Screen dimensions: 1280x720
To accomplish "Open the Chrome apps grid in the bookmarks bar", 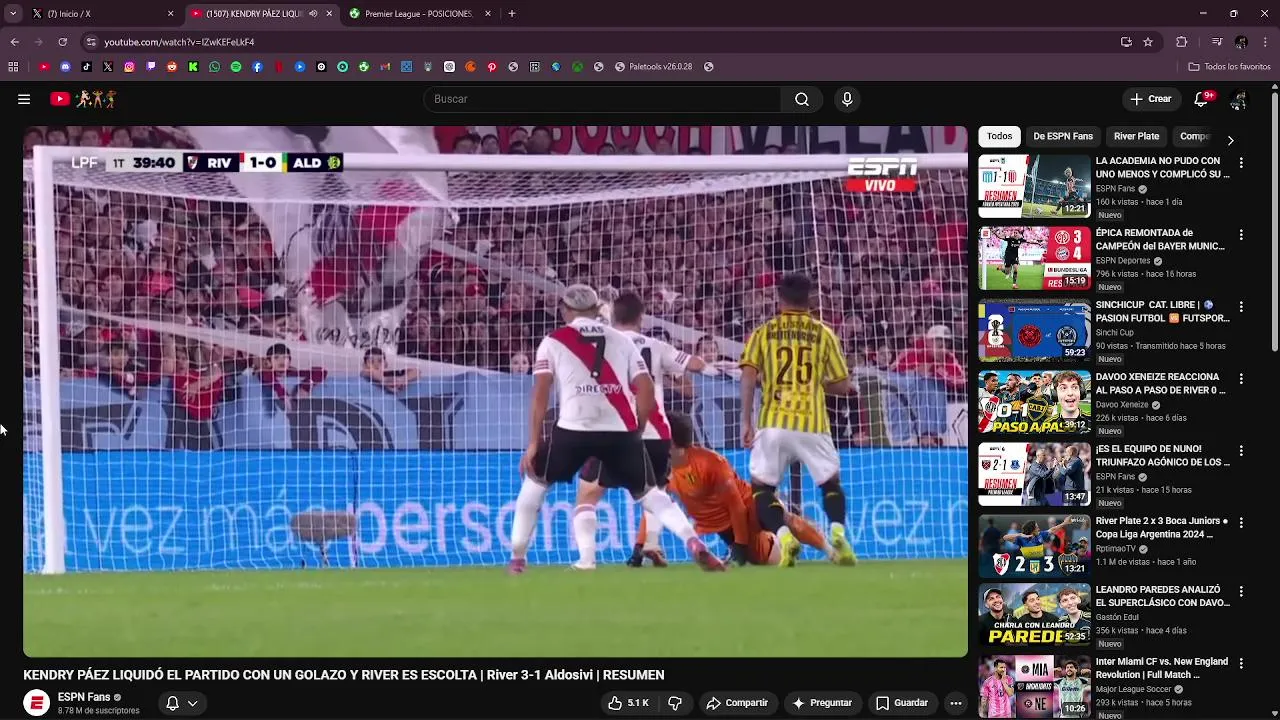I will coord(13,67).
